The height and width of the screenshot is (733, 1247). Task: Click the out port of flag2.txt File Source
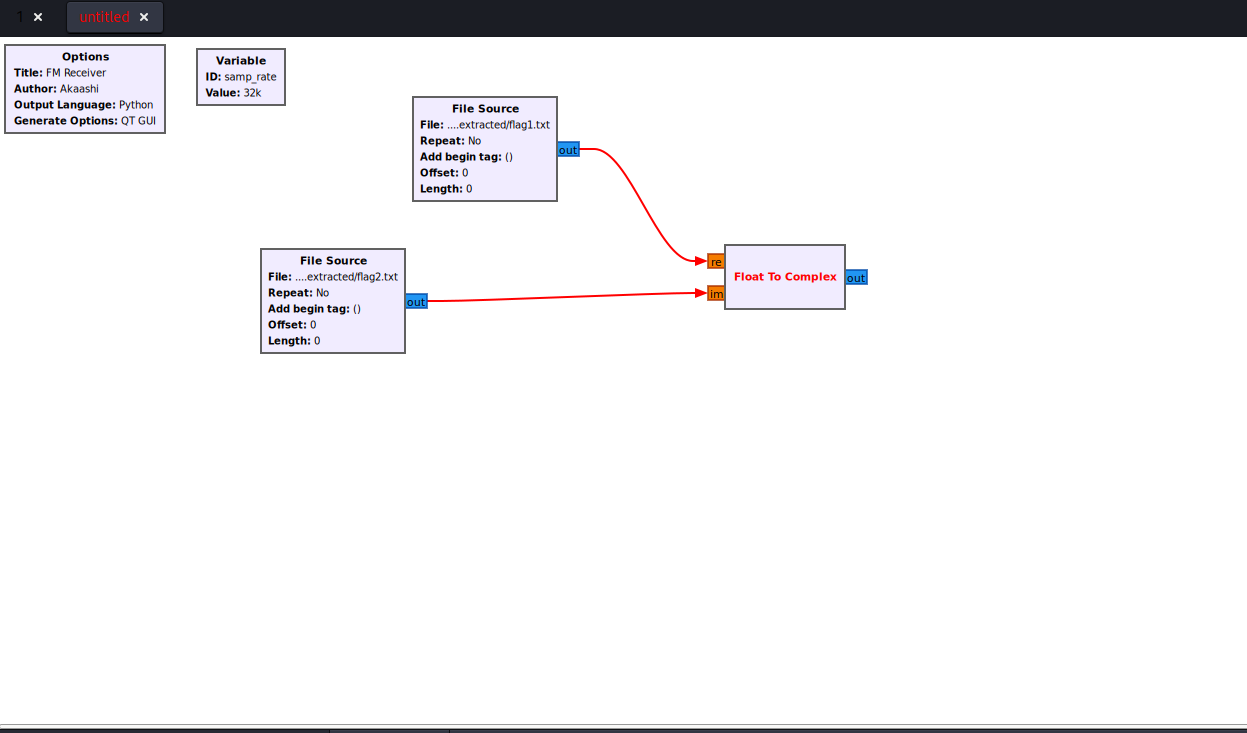click(x=416, y=302)
